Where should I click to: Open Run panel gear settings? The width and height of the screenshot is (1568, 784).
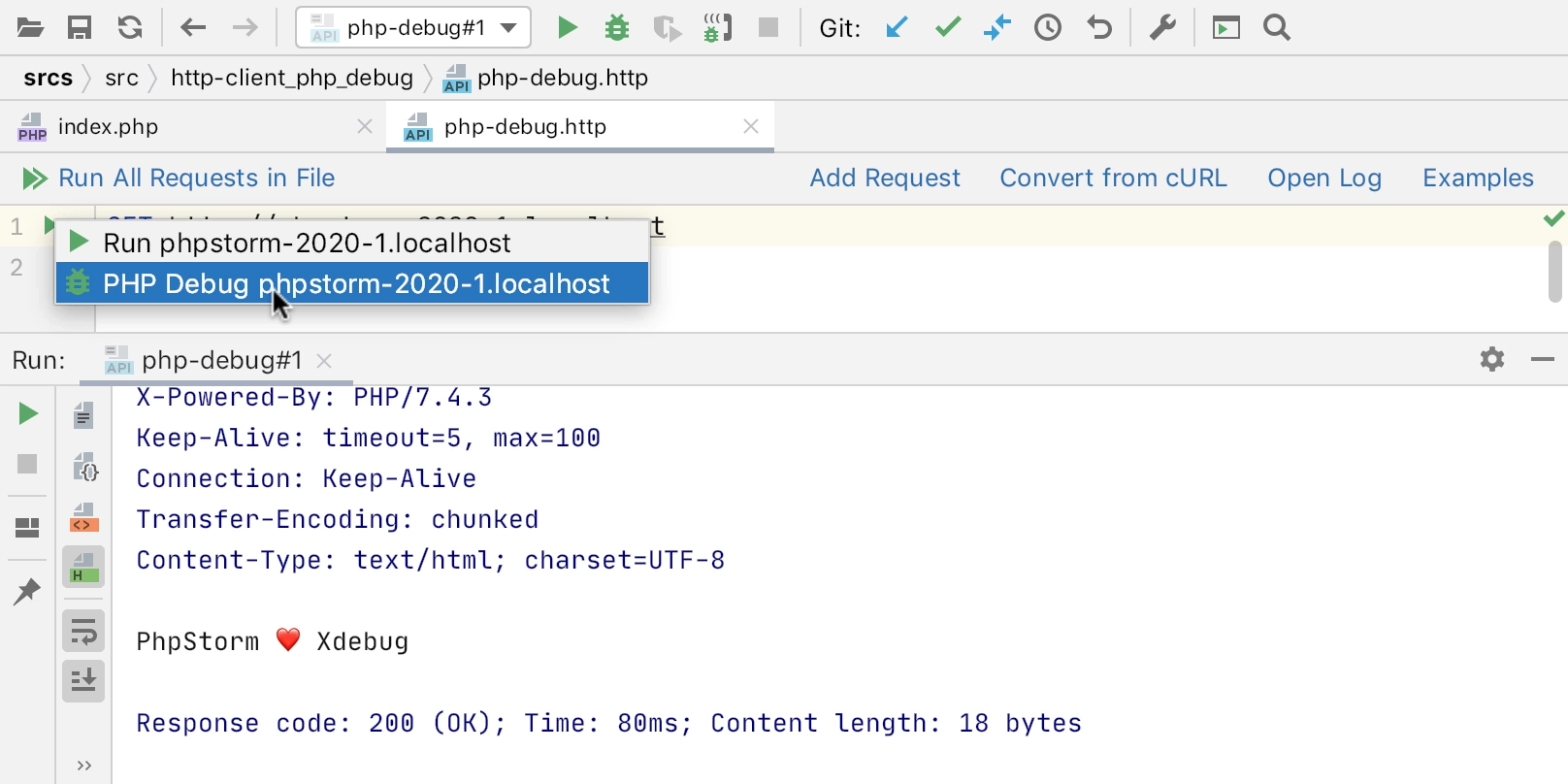(x=1492, y=360)
